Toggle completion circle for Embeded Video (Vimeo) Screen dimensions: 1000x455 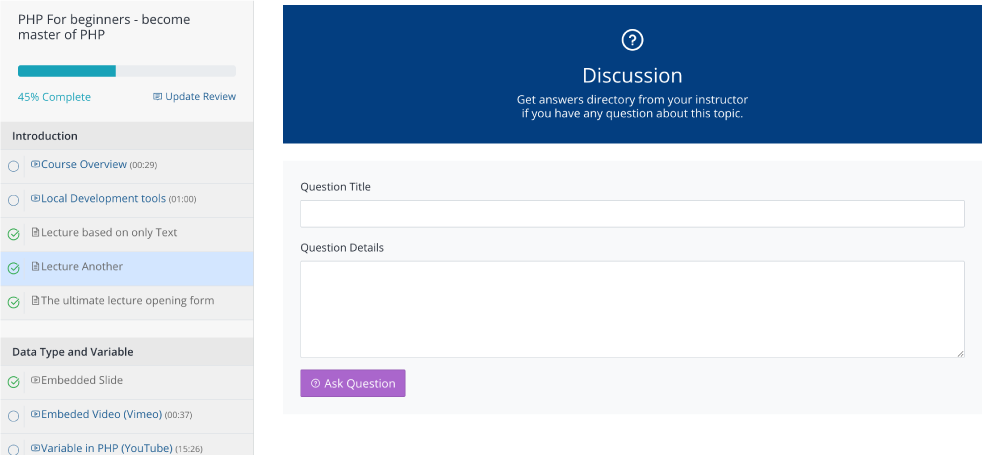[13, 417]
